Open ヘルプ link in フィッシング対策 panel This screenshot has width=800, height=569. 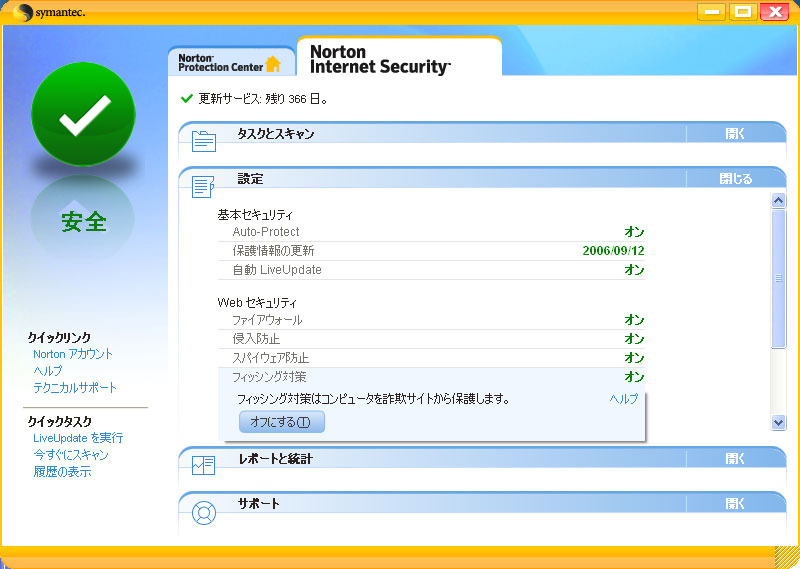[x=623, y=399]
